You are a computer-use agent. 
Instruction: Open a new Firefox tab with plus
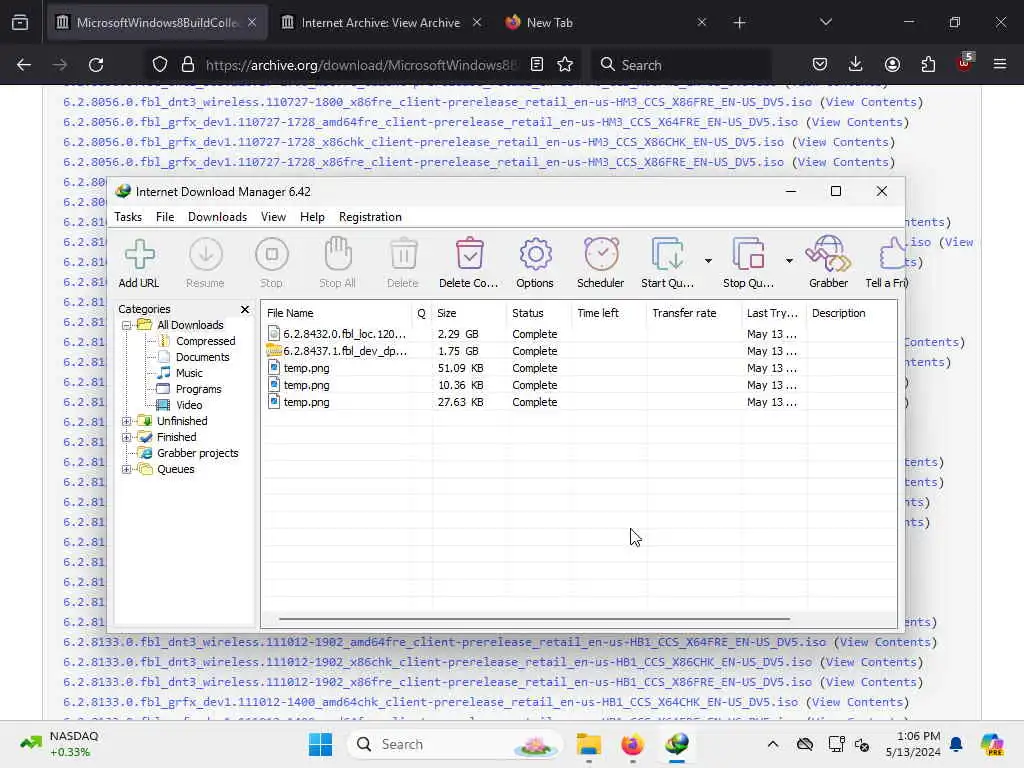[739, 23]
